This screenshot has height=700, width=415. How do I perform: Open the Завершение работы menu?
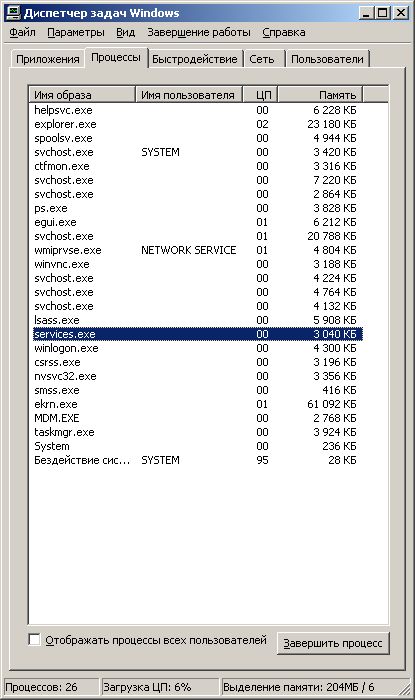tap(199, 32)
